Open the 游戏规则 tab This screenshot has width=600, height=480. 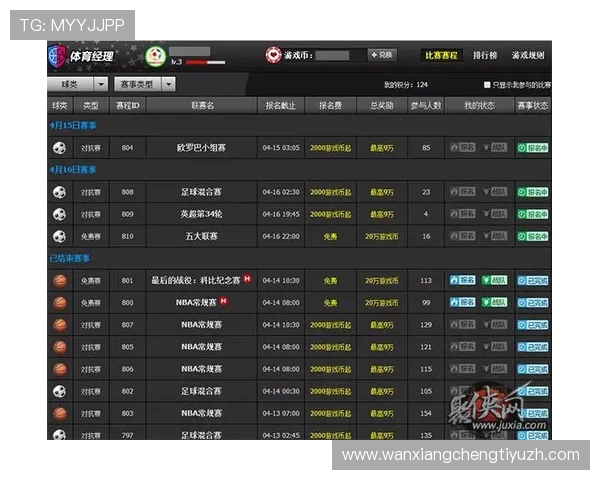point(528,56)
